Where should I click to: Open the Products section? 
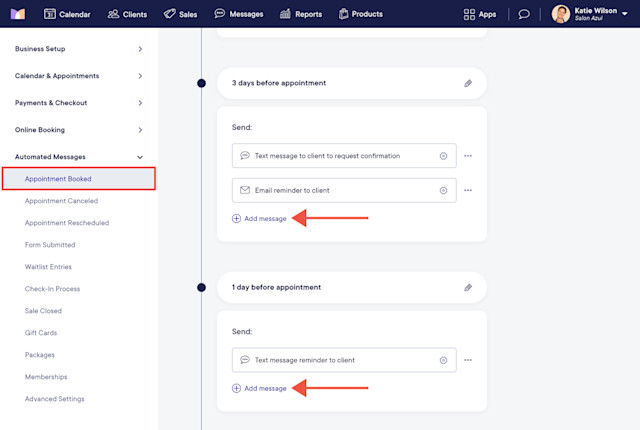[361, 14]
